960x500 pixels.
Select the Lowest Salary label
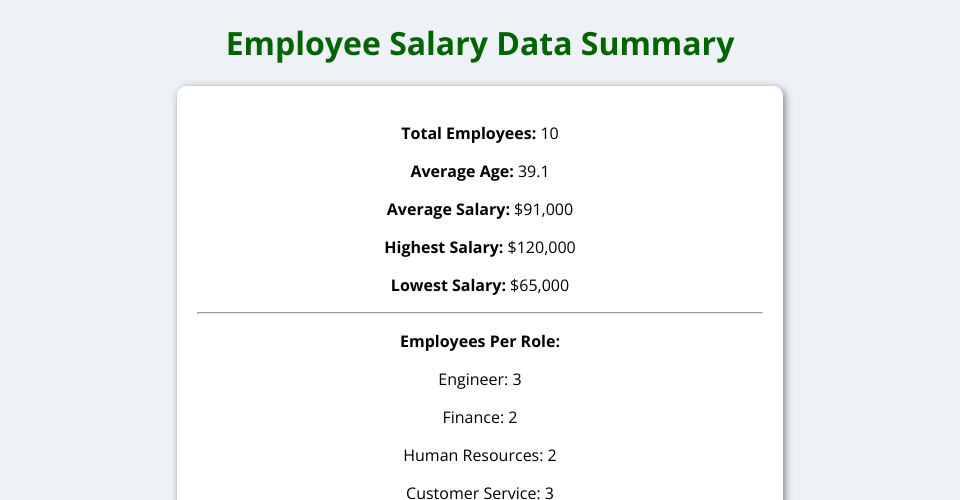pos(448,285)
